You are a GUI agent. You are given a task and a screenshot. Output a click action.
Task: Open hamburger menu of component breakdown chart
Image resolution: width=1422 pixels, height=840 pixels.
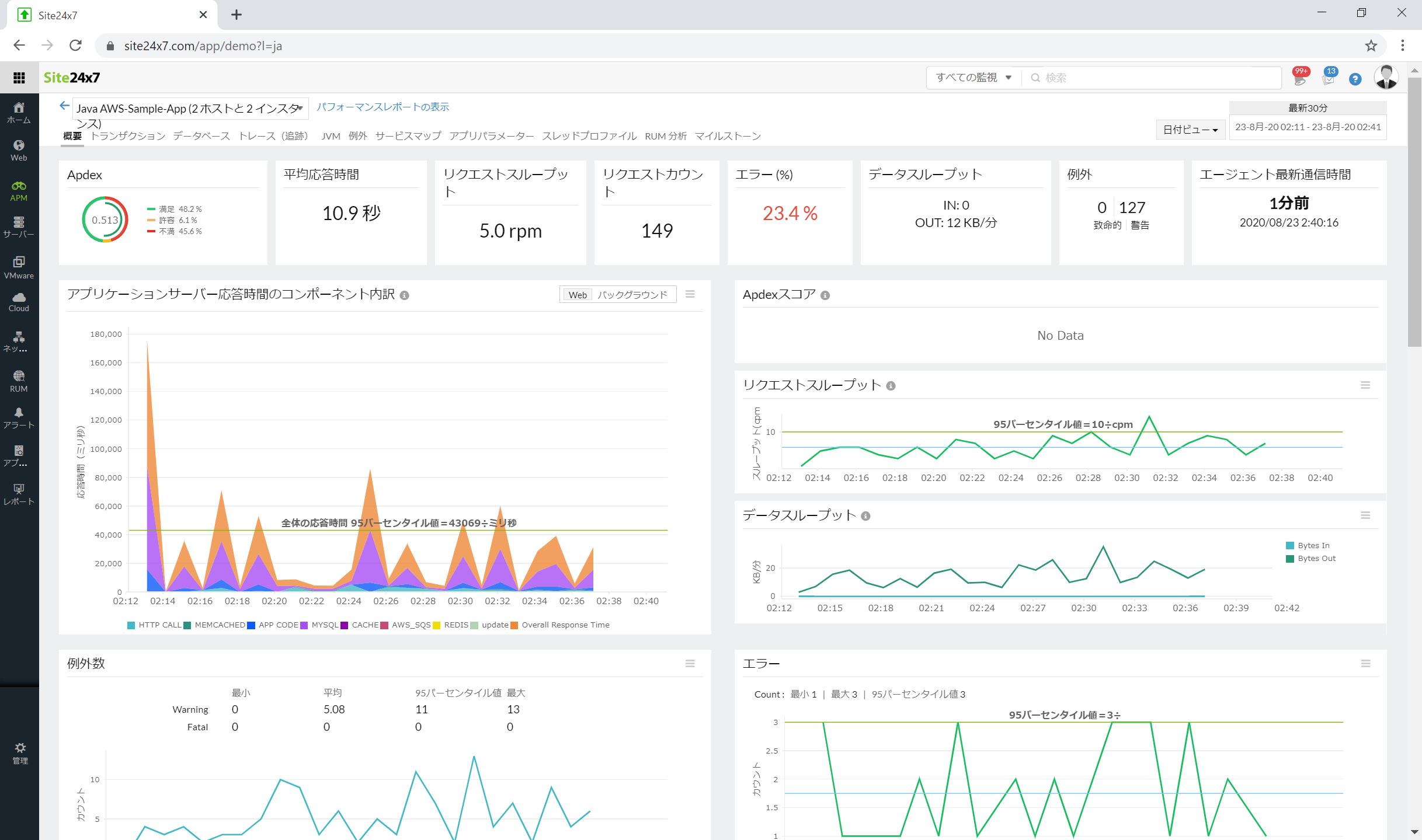690,294
